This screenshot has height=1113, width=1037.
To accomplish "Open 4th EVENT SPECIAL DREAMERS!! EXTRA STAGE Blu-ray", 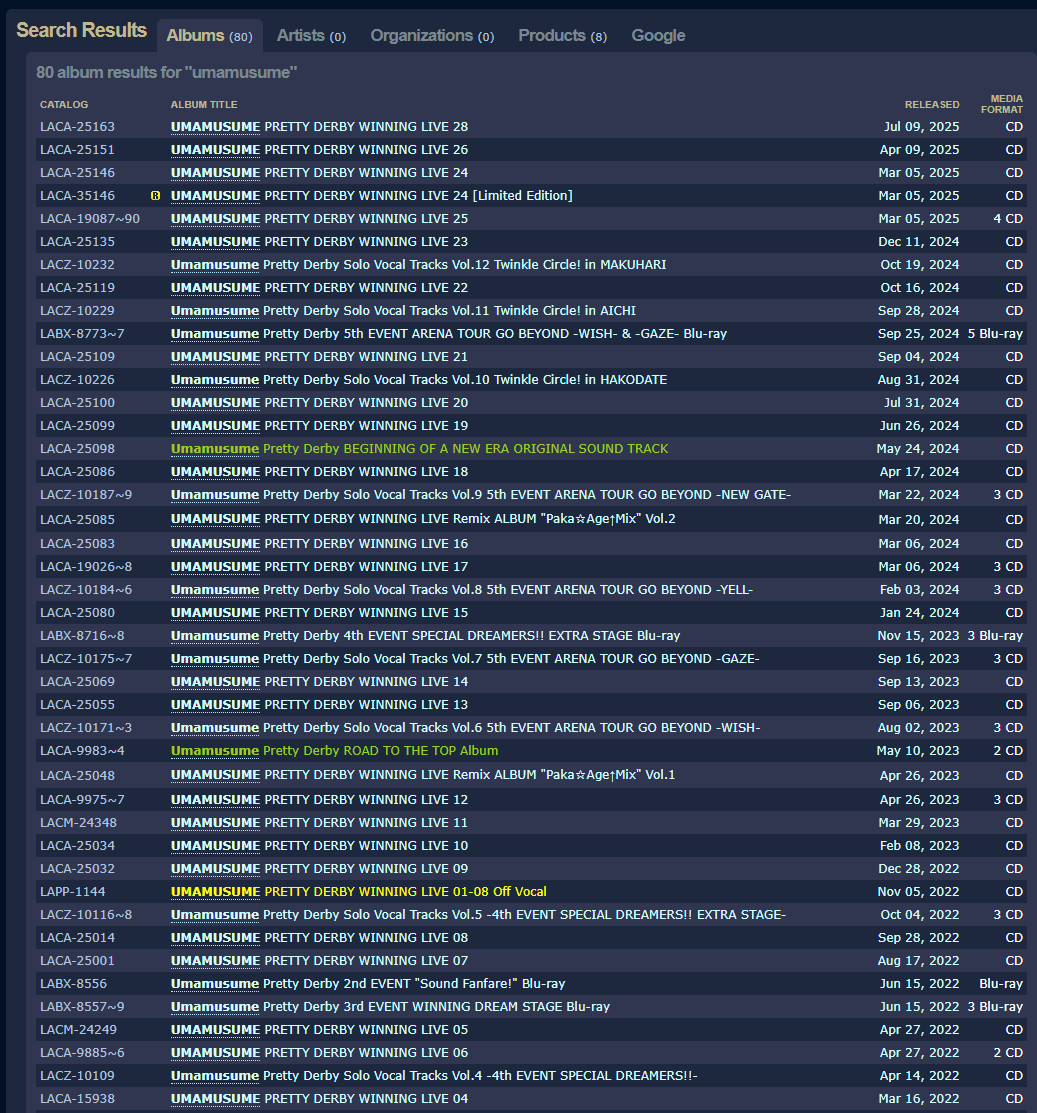I will [x=425, y=636].
